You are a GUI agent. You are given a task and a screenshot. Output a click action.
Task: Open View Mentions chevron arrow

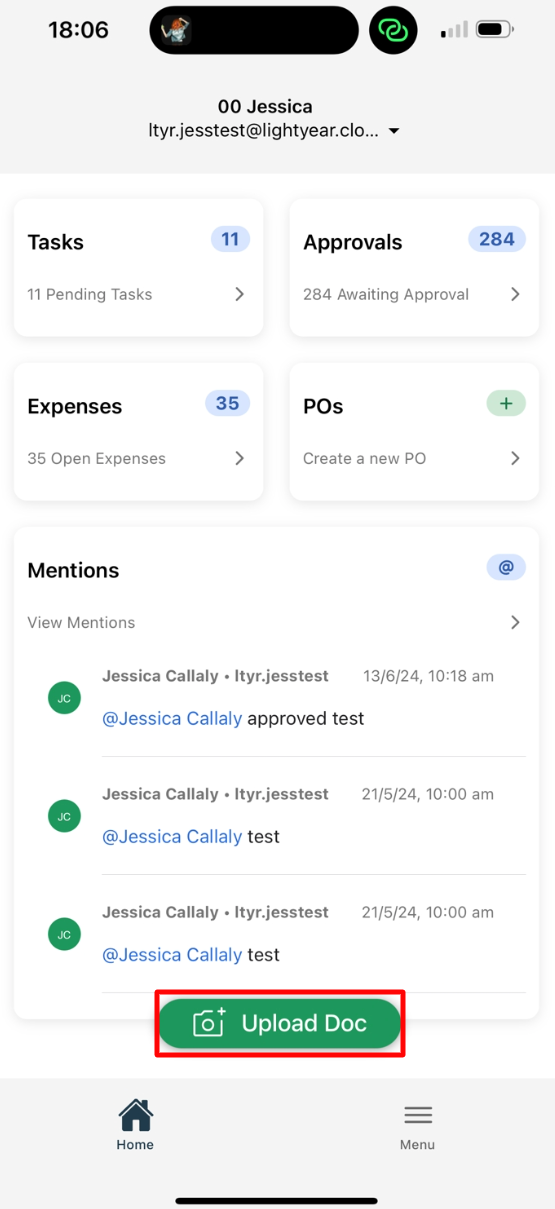tap(515, 622)
